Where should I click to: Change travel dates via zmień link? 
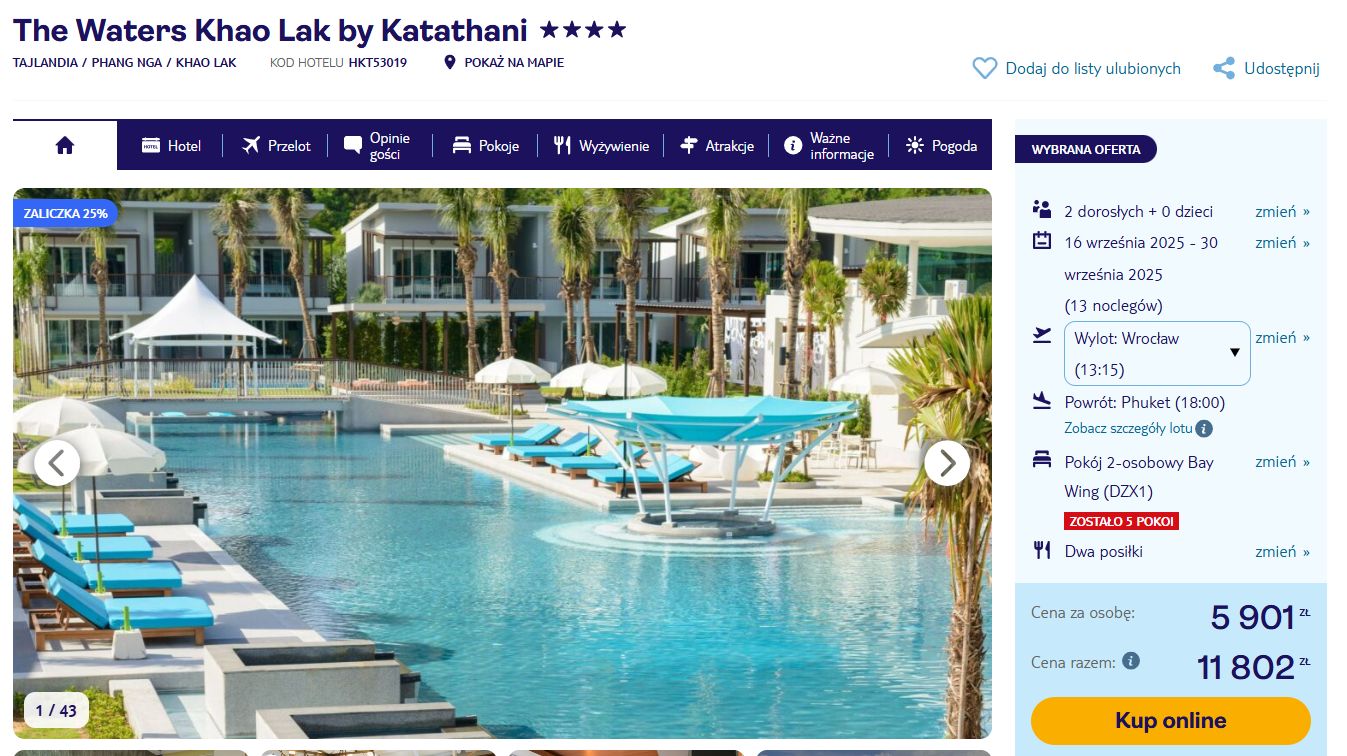pyautogui.click(x=1282, y=242)
